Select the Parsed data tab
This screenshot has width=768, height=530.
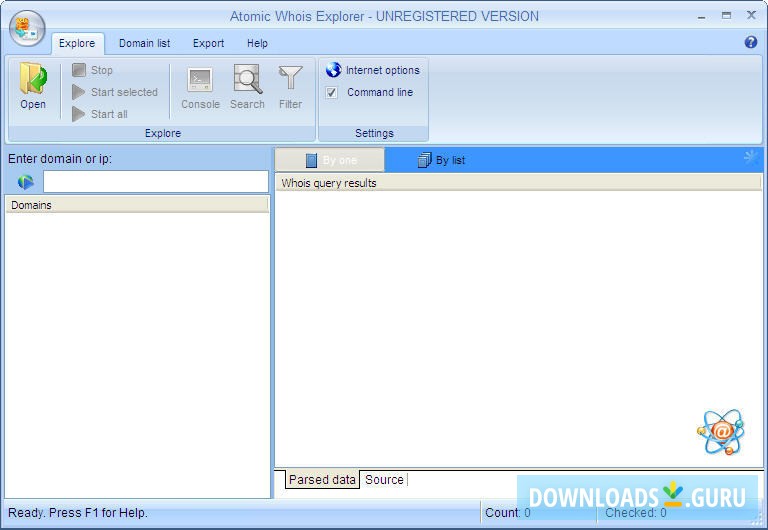pos(322,480)
